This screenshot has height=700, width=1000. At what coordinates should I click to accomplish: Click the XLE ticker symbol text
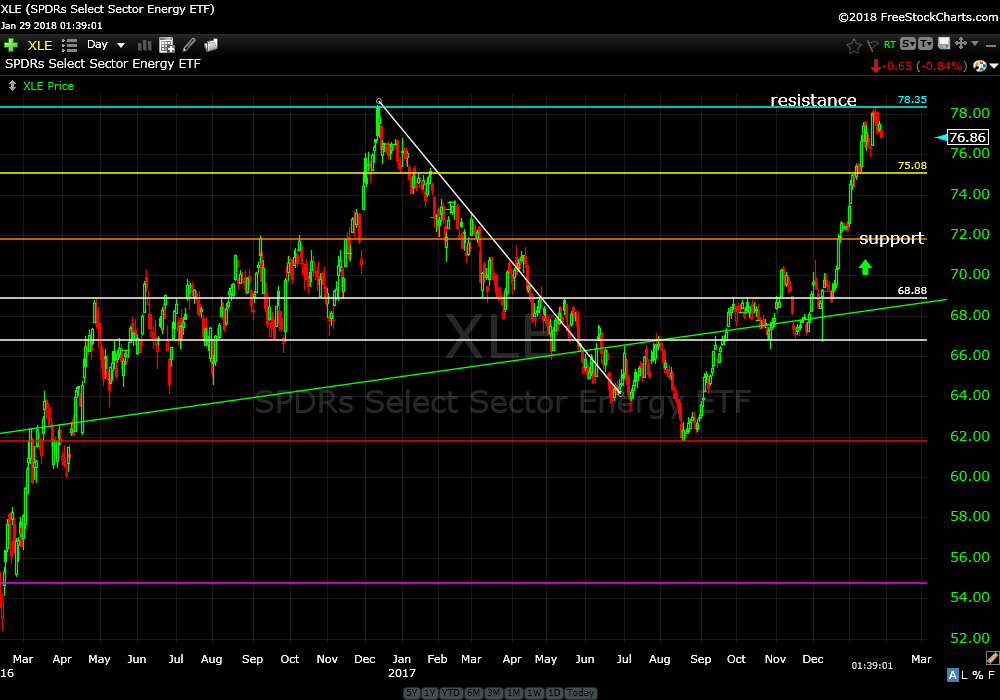coord(40,45)
